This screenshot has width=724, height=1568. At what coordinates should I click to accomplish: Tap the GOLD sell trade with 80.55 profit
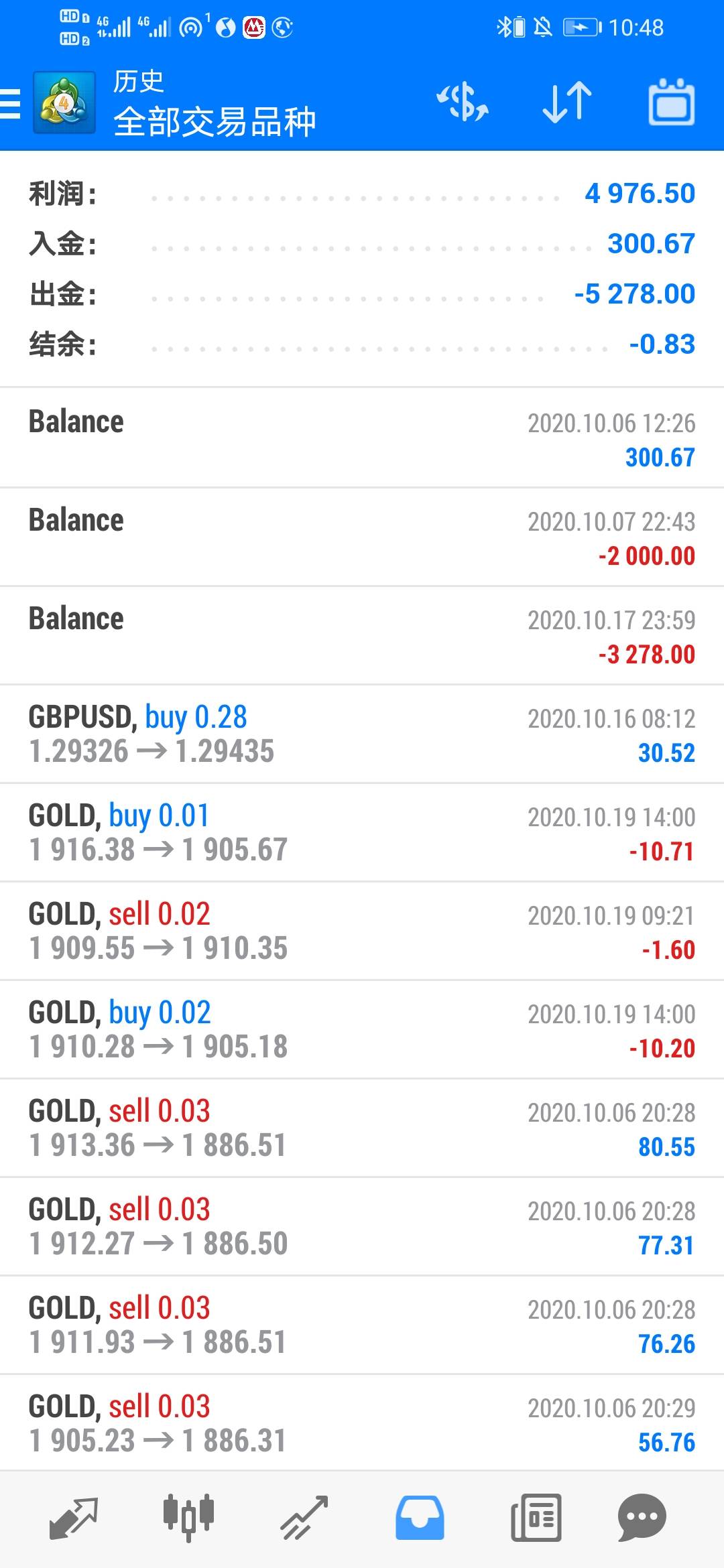pos(362,1128)
